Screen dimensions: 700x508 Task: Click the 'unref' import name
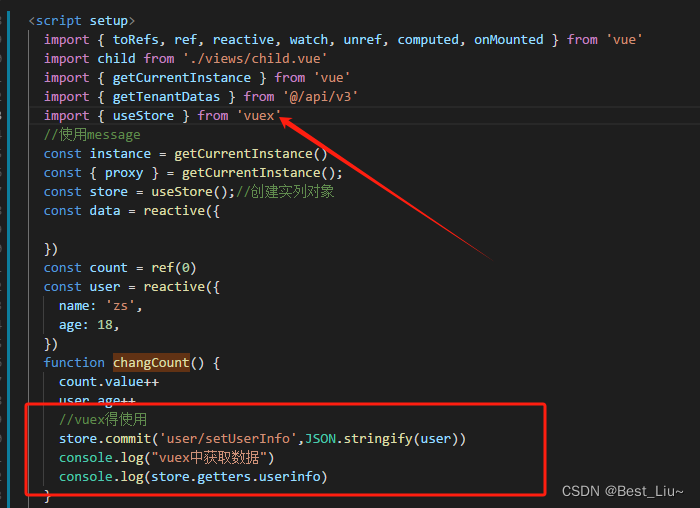tap(363, 40)
